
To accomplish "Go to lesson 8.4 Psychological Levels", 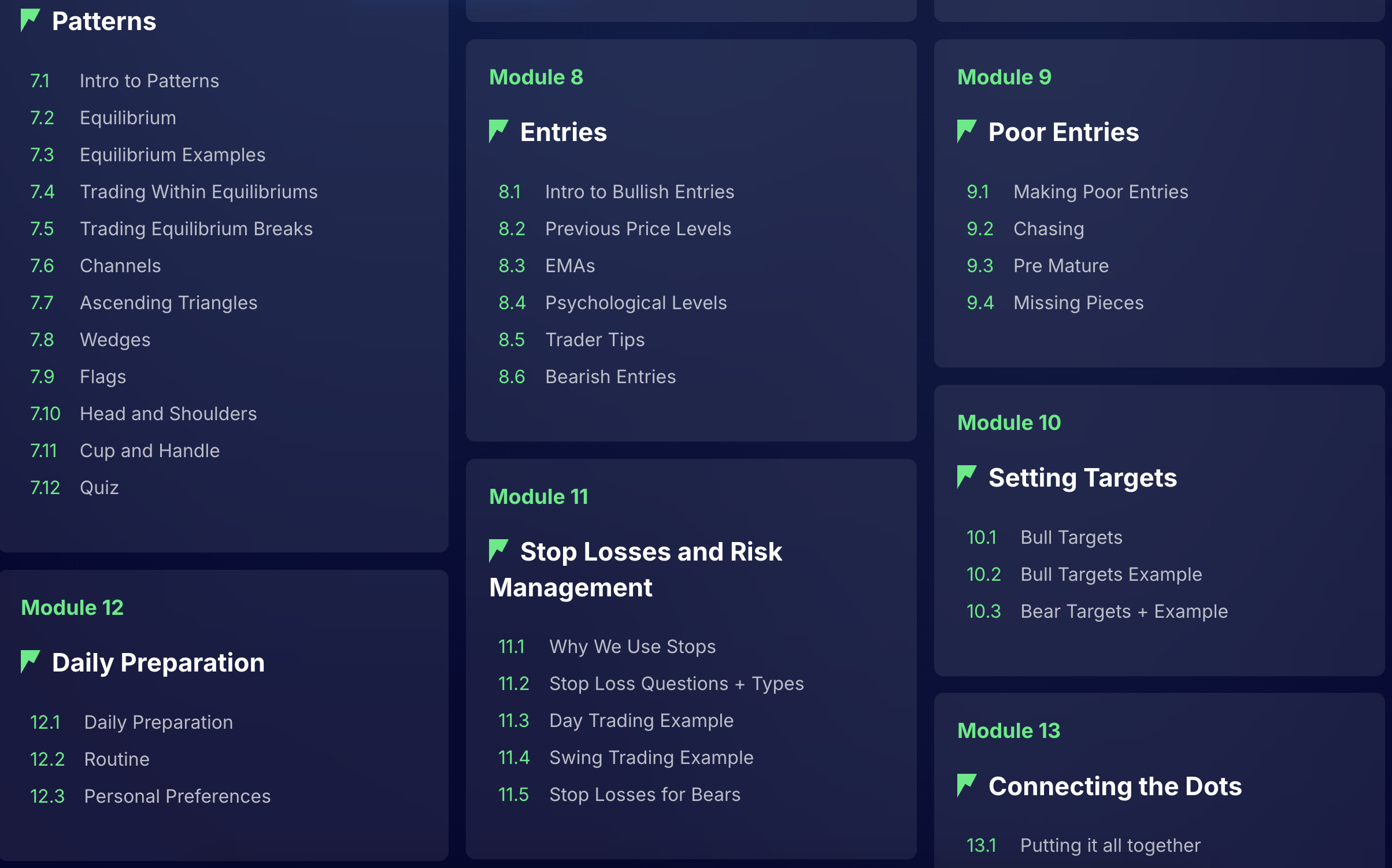I will (x=635, y=303).
